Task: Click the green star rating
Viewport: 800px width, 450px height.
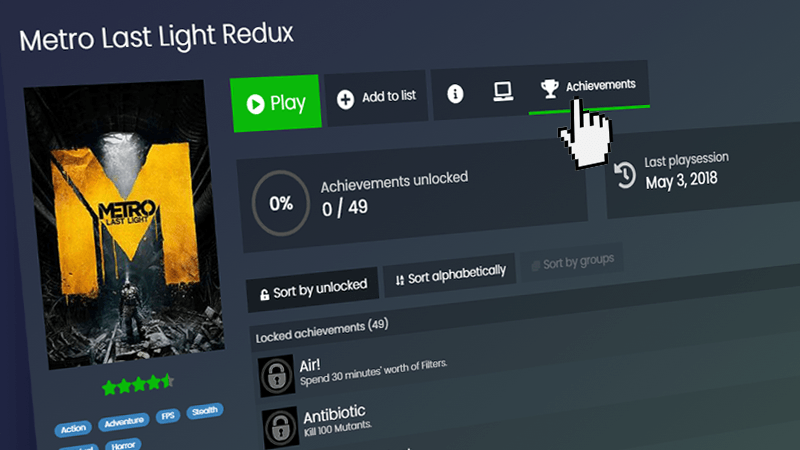Action: [138, 384]
